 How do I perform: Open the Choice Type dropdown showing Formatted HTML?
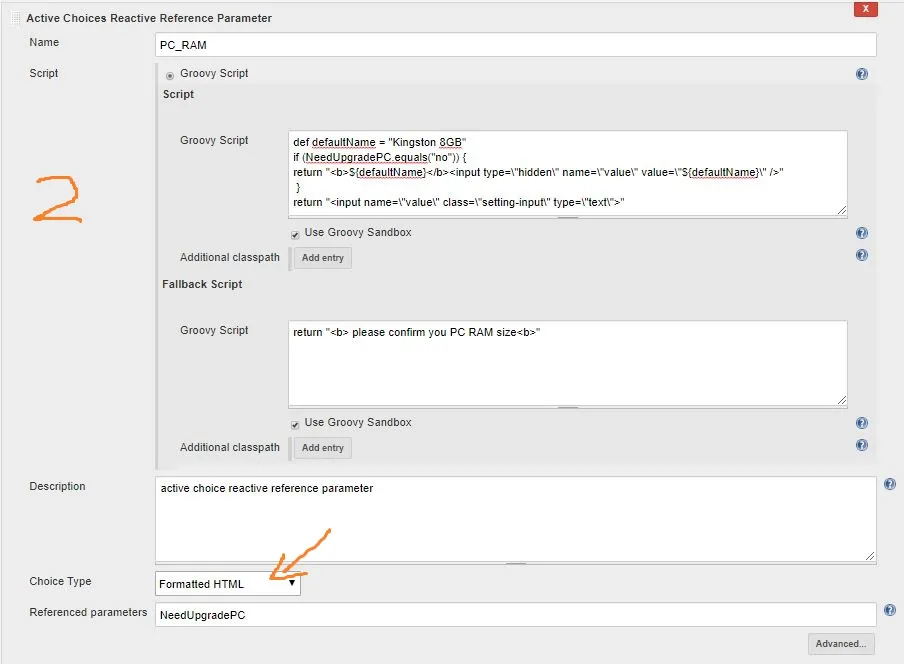click(228, 584)
